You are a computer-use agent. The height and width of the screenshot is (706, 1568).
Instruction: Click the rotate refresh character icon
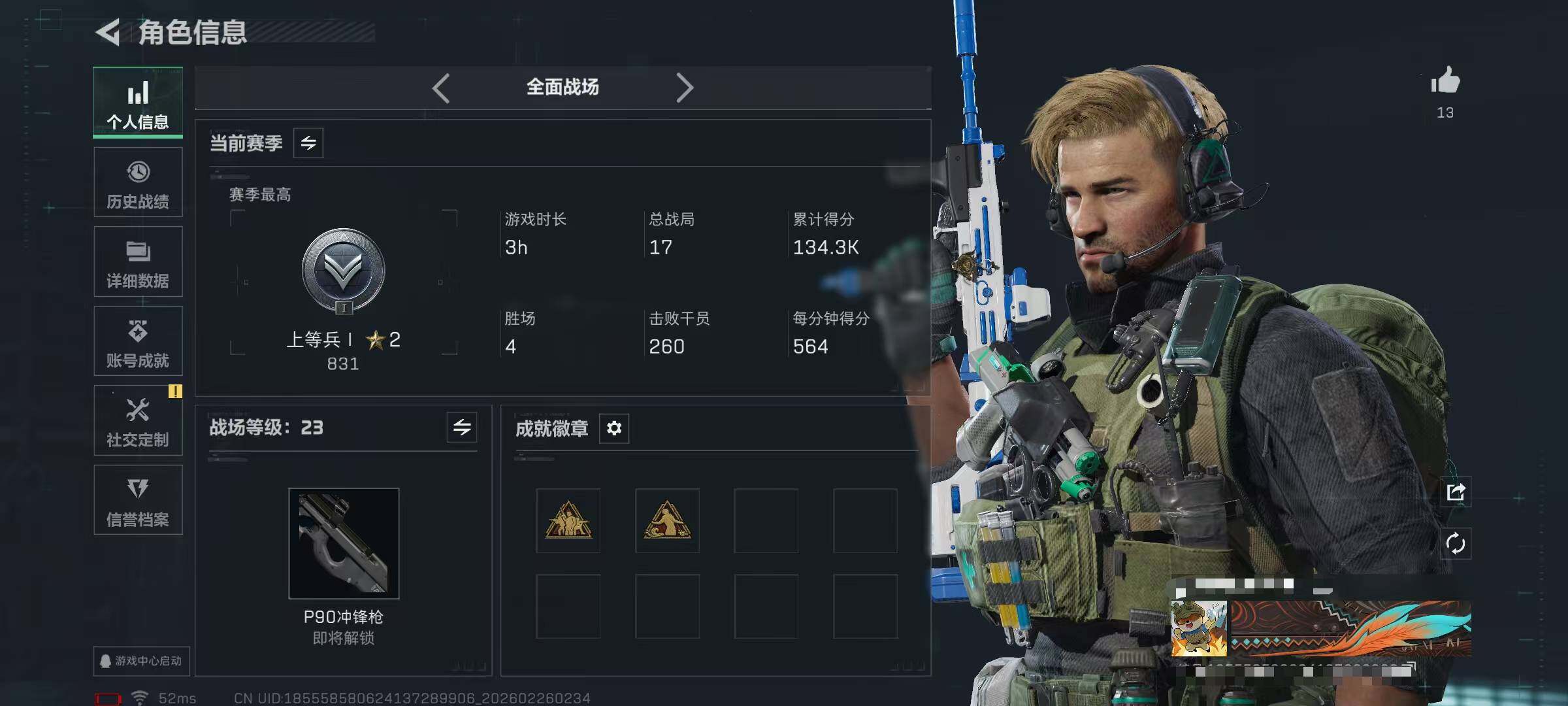(x=1456, y=544)
